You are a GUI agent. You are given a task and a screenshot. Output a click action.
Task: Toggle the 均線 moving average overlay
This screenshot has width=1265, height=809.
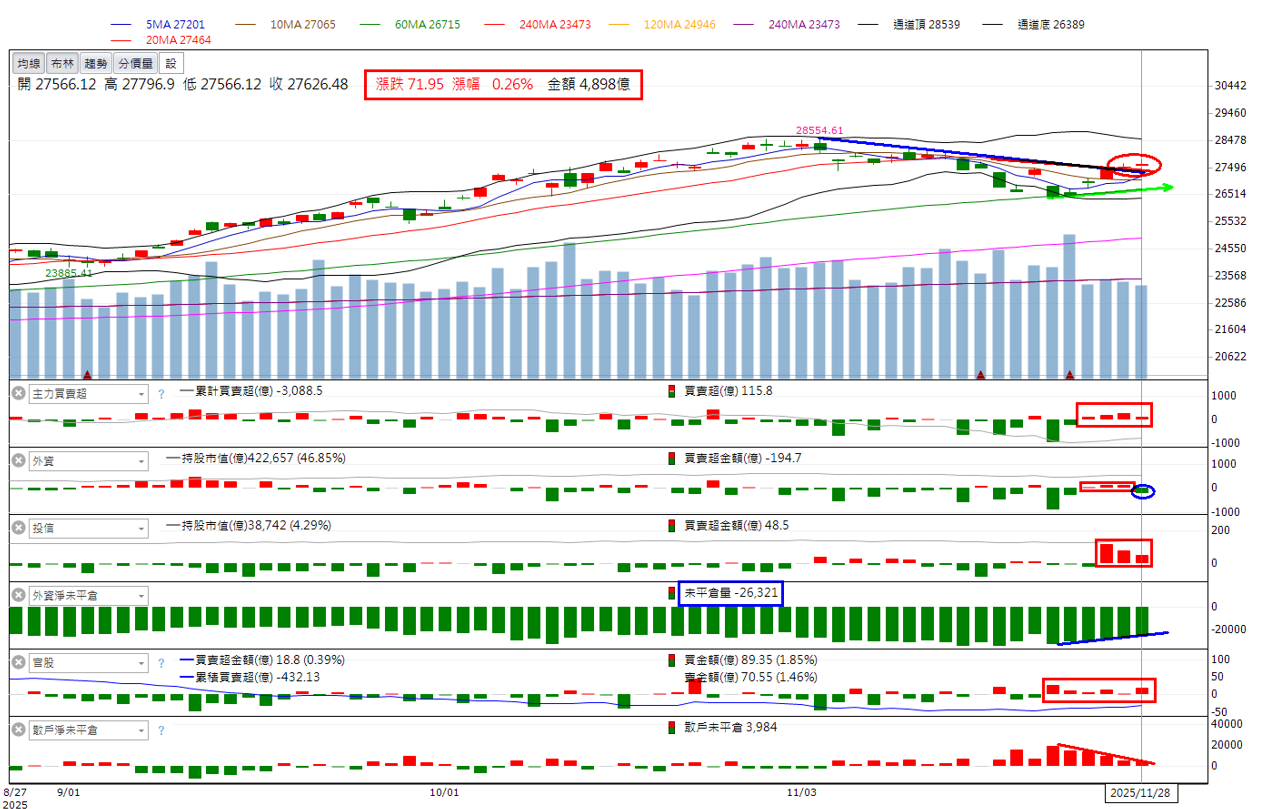pyautogui.click(x=29, y=64)
